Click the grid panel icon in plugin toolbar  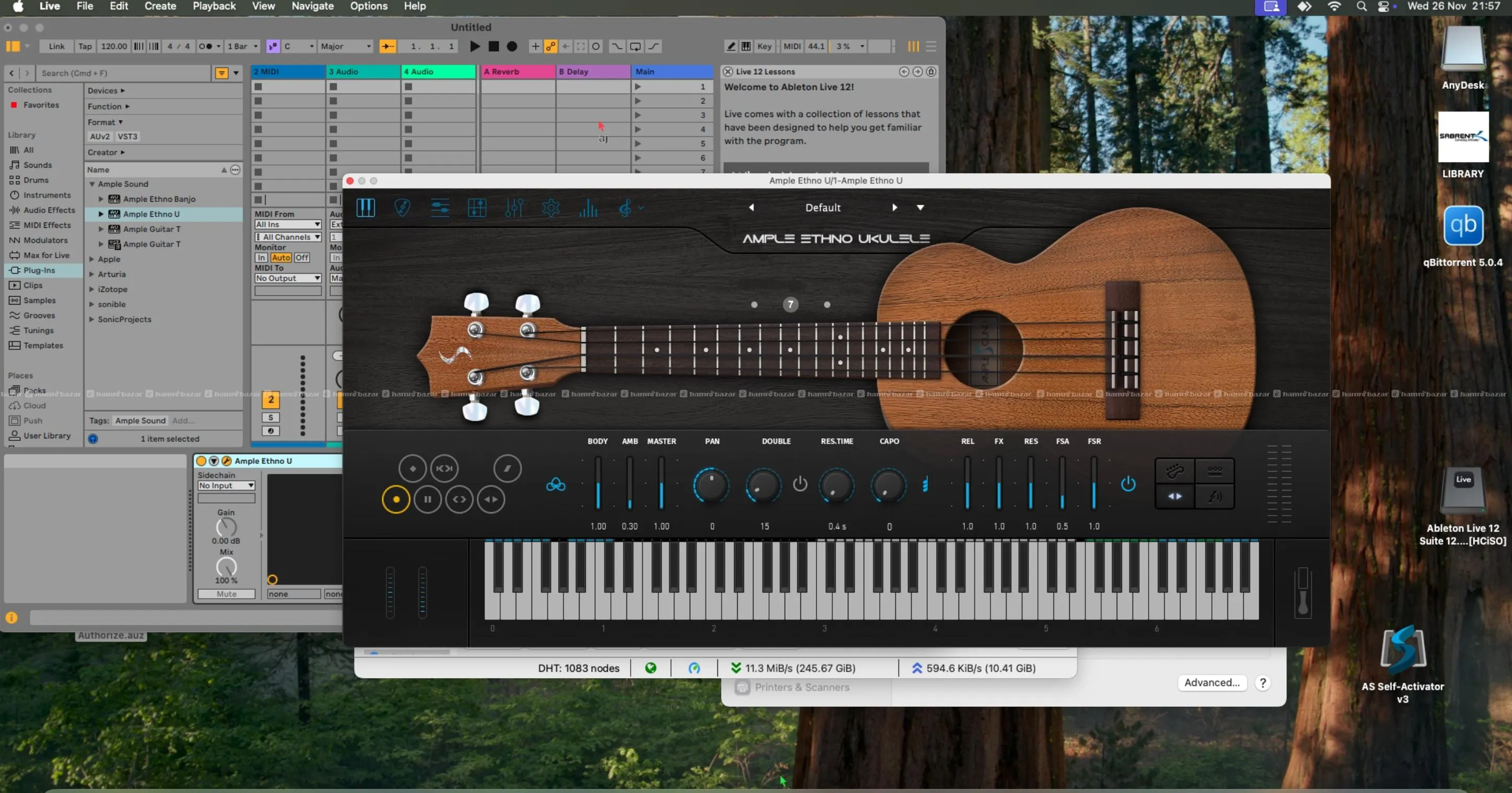pos(477,207)
